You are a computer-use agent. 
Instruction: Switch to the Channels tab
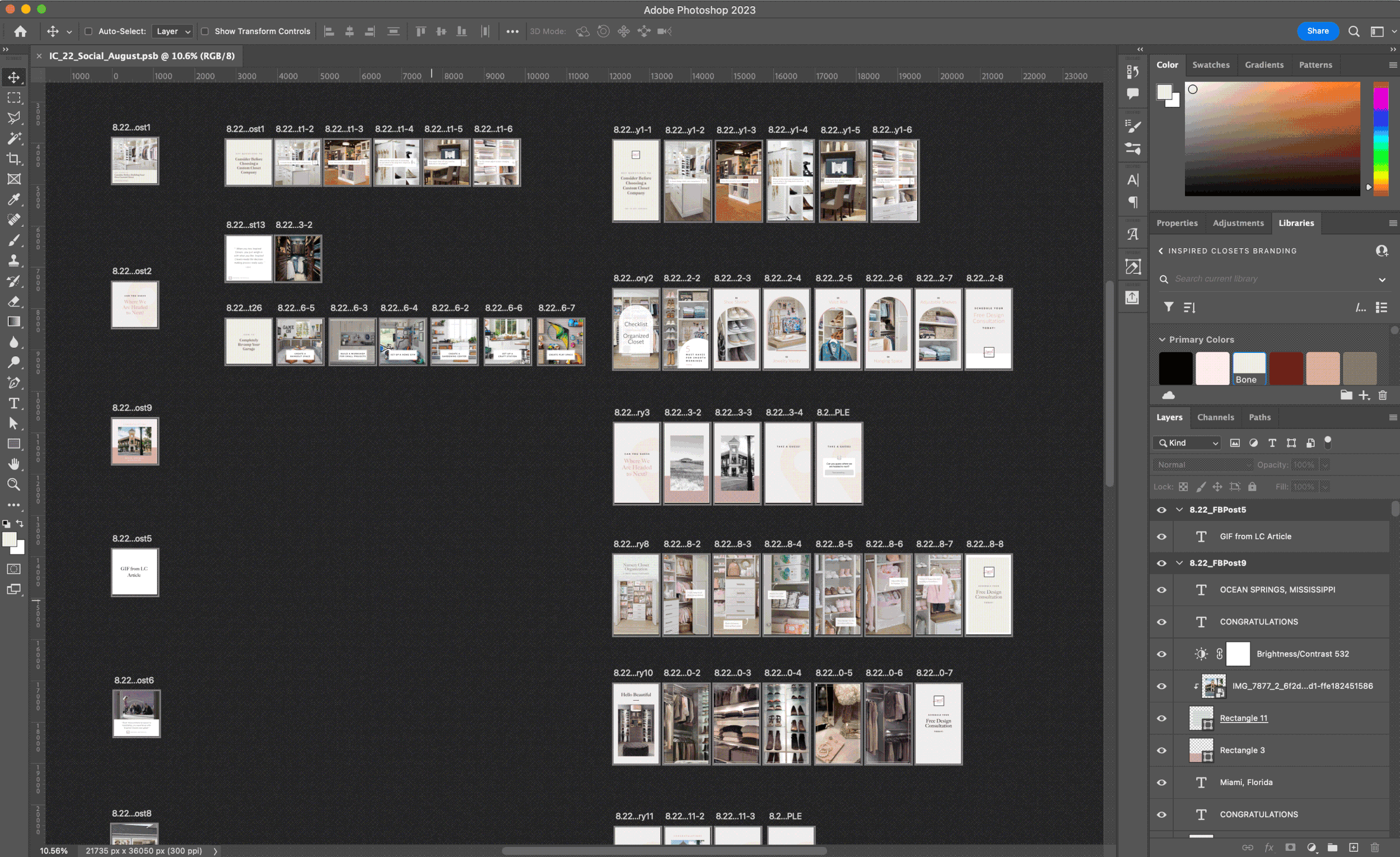coord(1215,417)
